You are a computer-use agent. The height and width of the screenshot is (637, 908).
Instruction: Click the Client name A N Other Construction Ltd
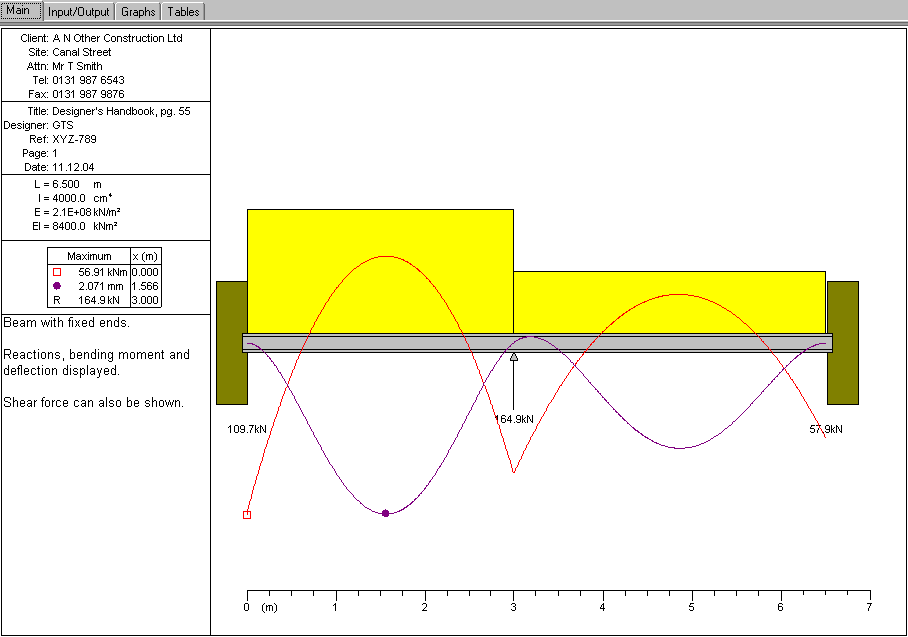point(117,37)
